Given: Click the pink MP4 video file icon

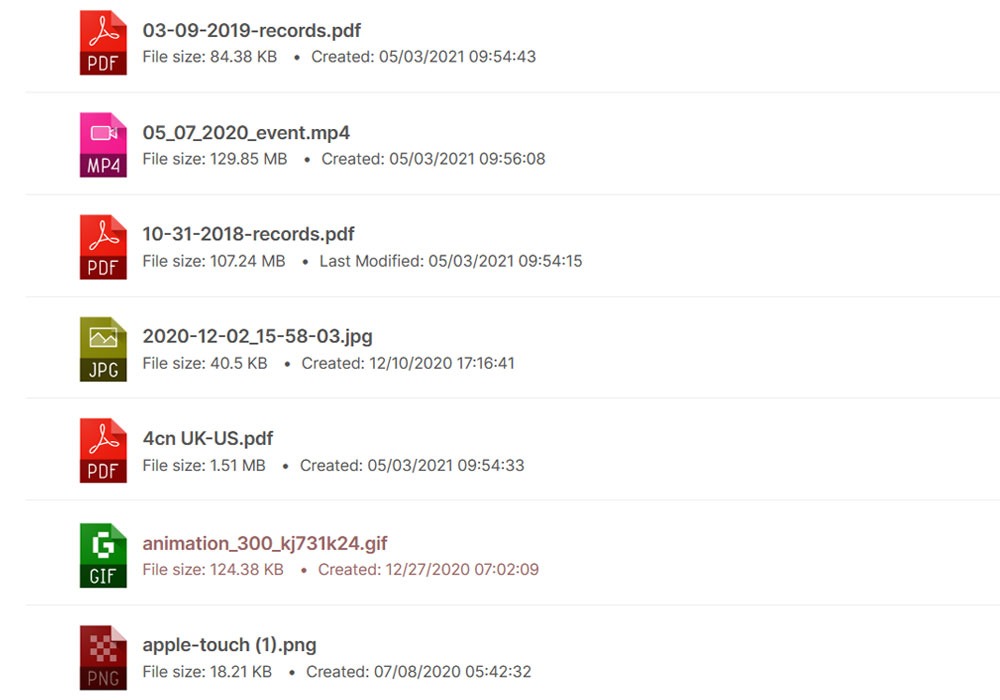Looking at the screenshot, I should (x=103, y=145).
